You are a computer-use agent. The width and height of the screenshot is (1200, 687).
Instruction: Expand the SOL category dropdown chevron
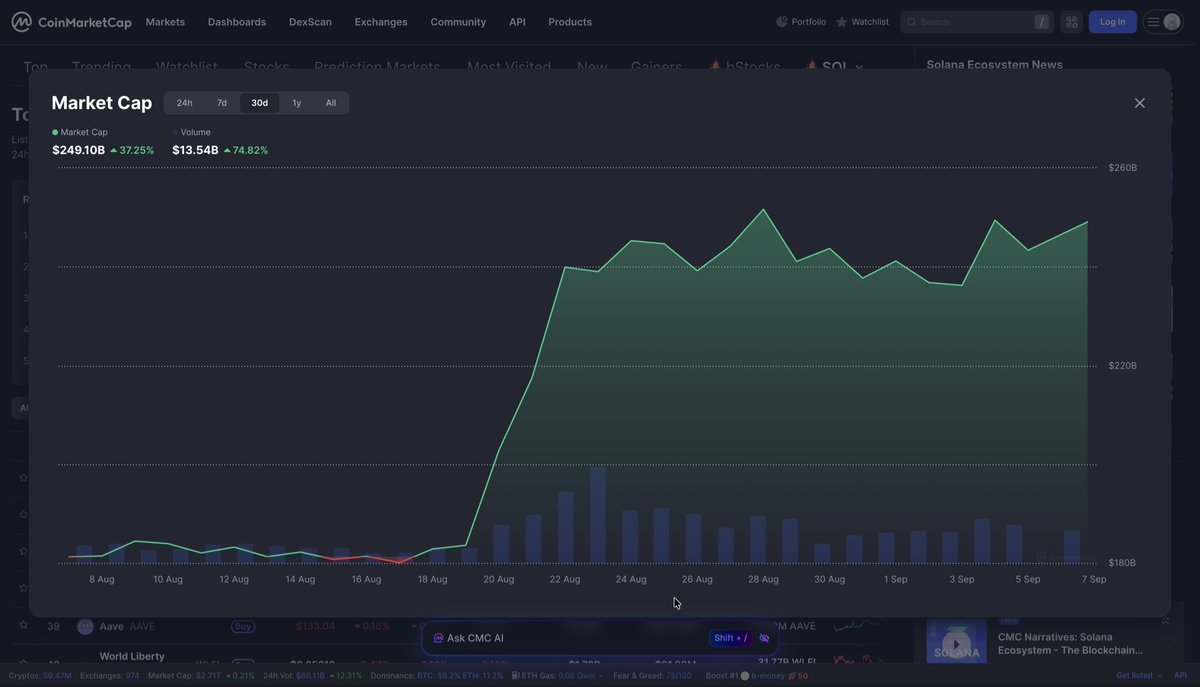(859, 67)
